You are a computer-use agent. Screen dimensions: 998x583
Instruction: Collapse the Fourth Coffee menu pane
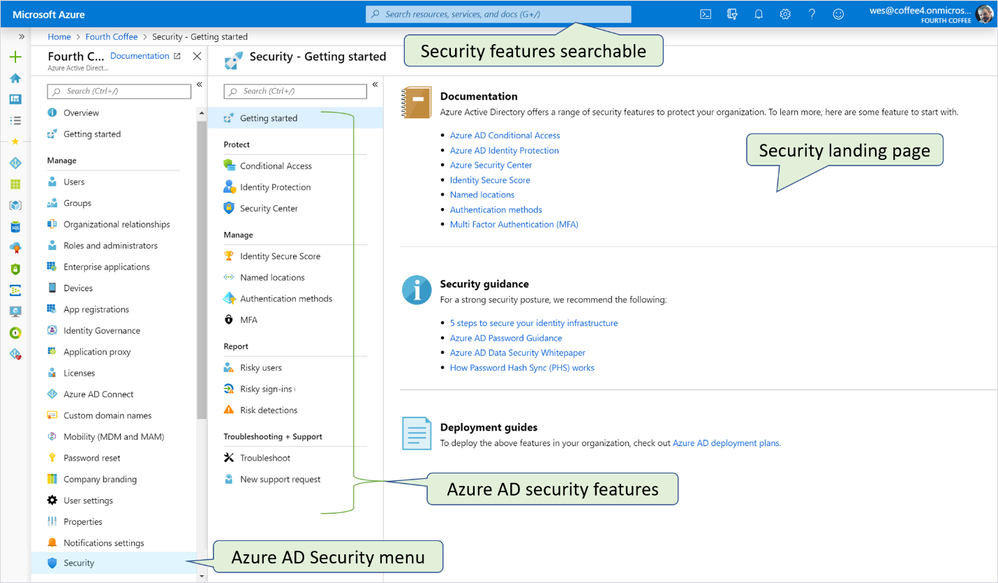pyautogui.click(x=199, y=84)
